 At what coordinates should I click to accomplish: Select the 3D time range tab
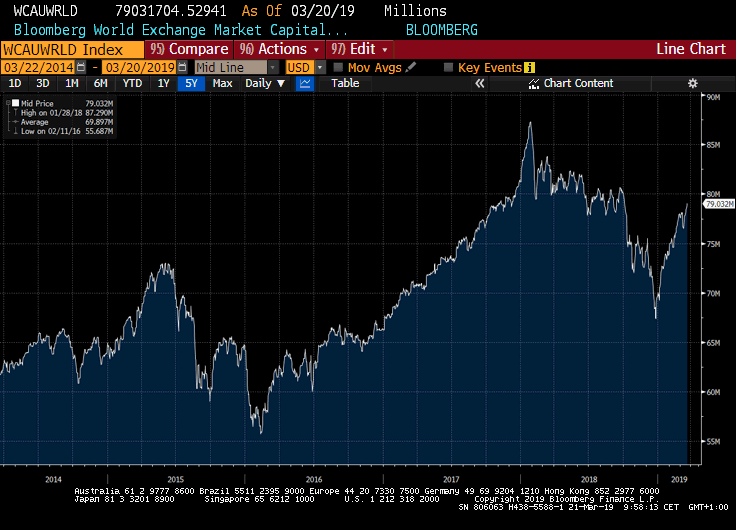click(43, 84)
